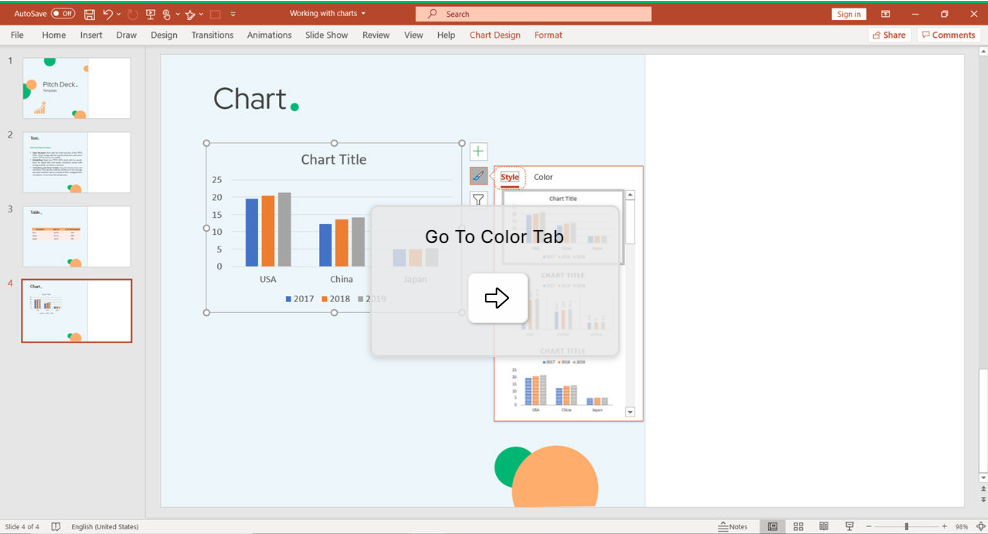The image size is (988, 534).
Task: Switch to Slide Sorter view icon
Action: coord(798,526)
